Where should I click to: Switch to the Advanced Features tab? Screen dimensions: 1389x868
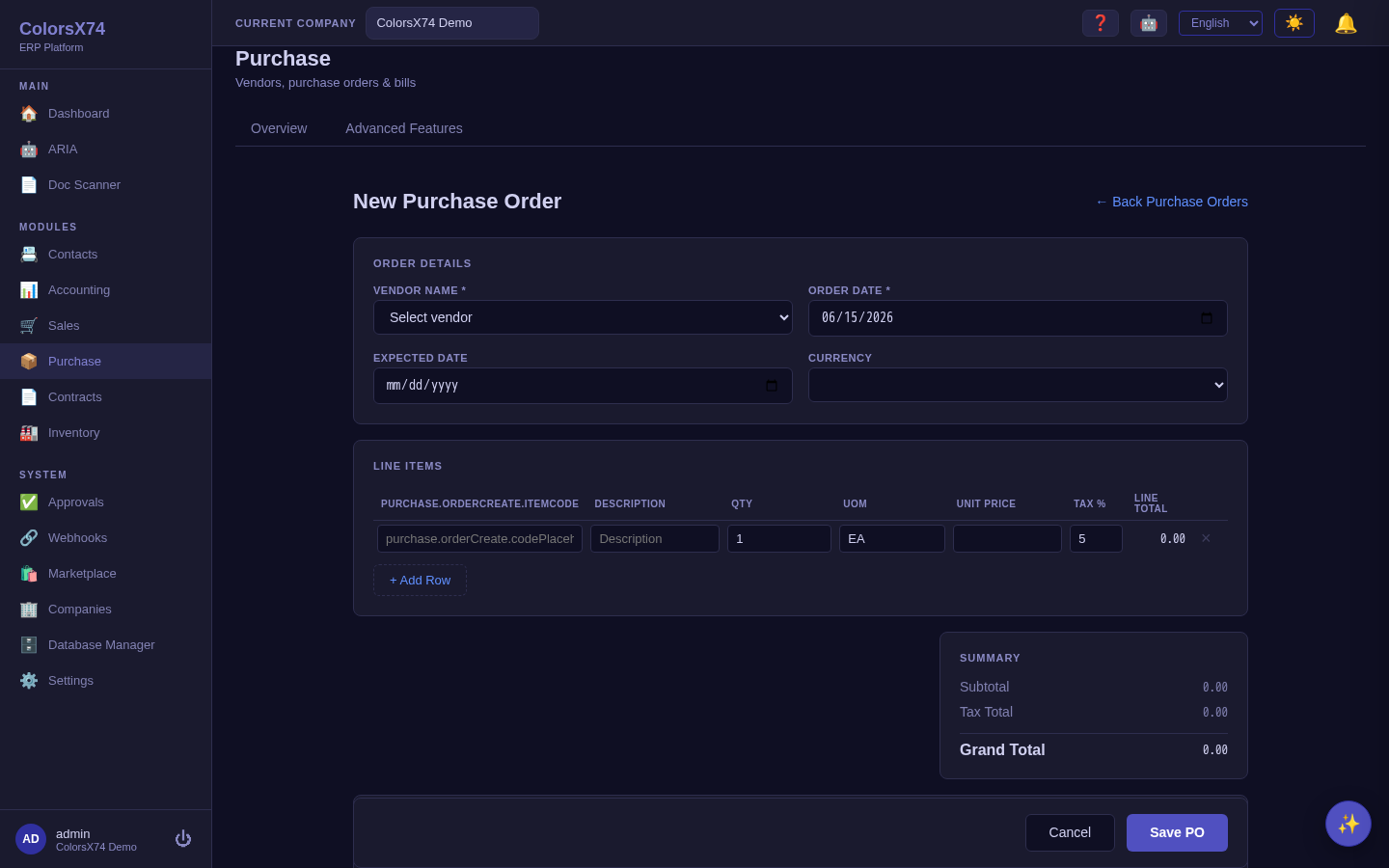point(404,128)
